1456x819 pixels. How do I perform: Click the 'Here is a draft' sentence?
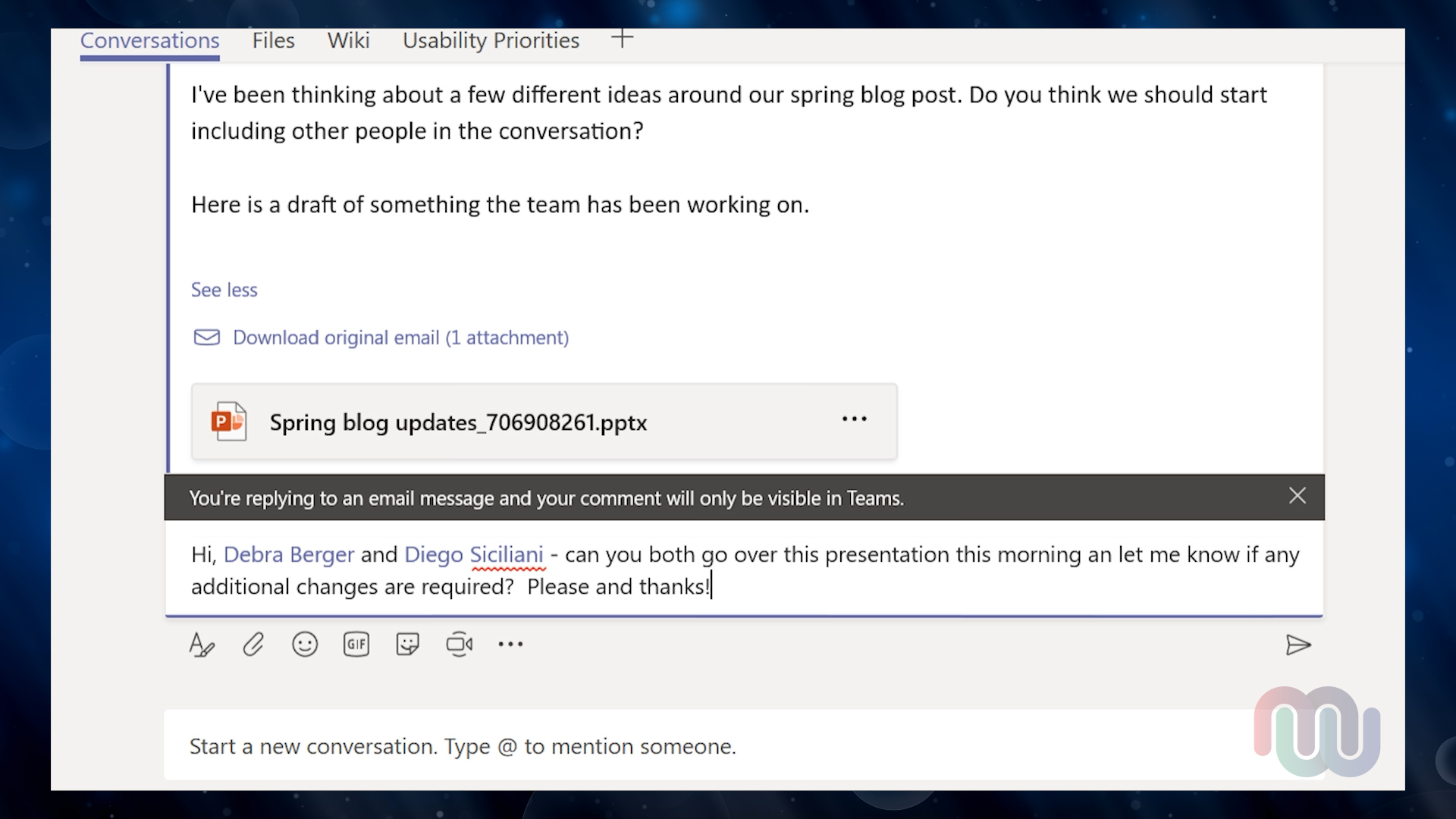[x=500, y=205]
